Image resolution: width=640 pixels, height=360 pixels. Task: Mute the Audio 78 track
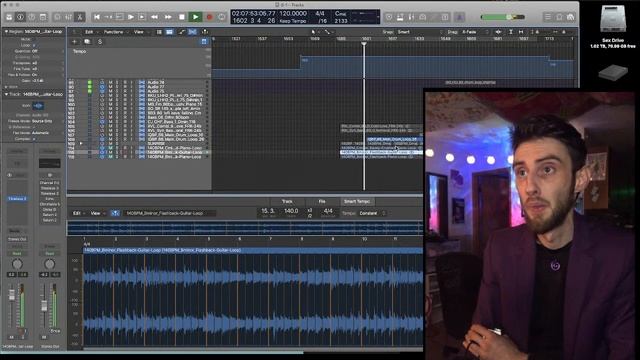[x=111, y=82]
